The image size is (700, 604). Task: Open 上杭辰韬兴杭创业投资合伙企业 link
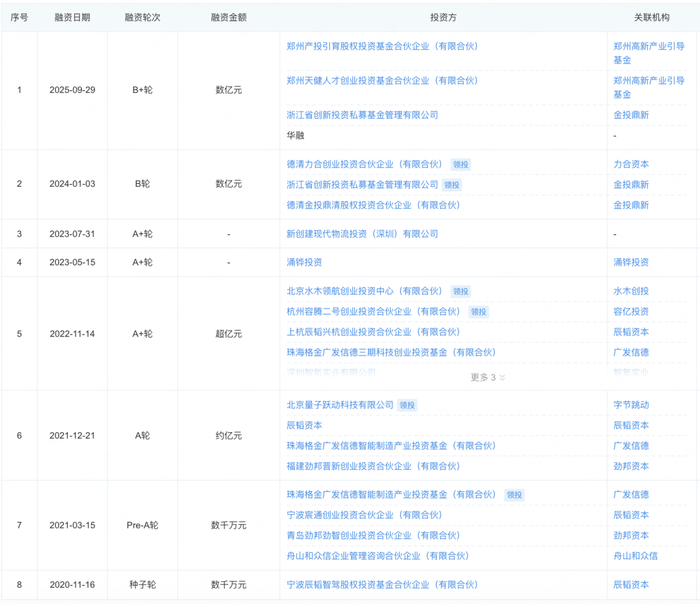coord(373,332)
